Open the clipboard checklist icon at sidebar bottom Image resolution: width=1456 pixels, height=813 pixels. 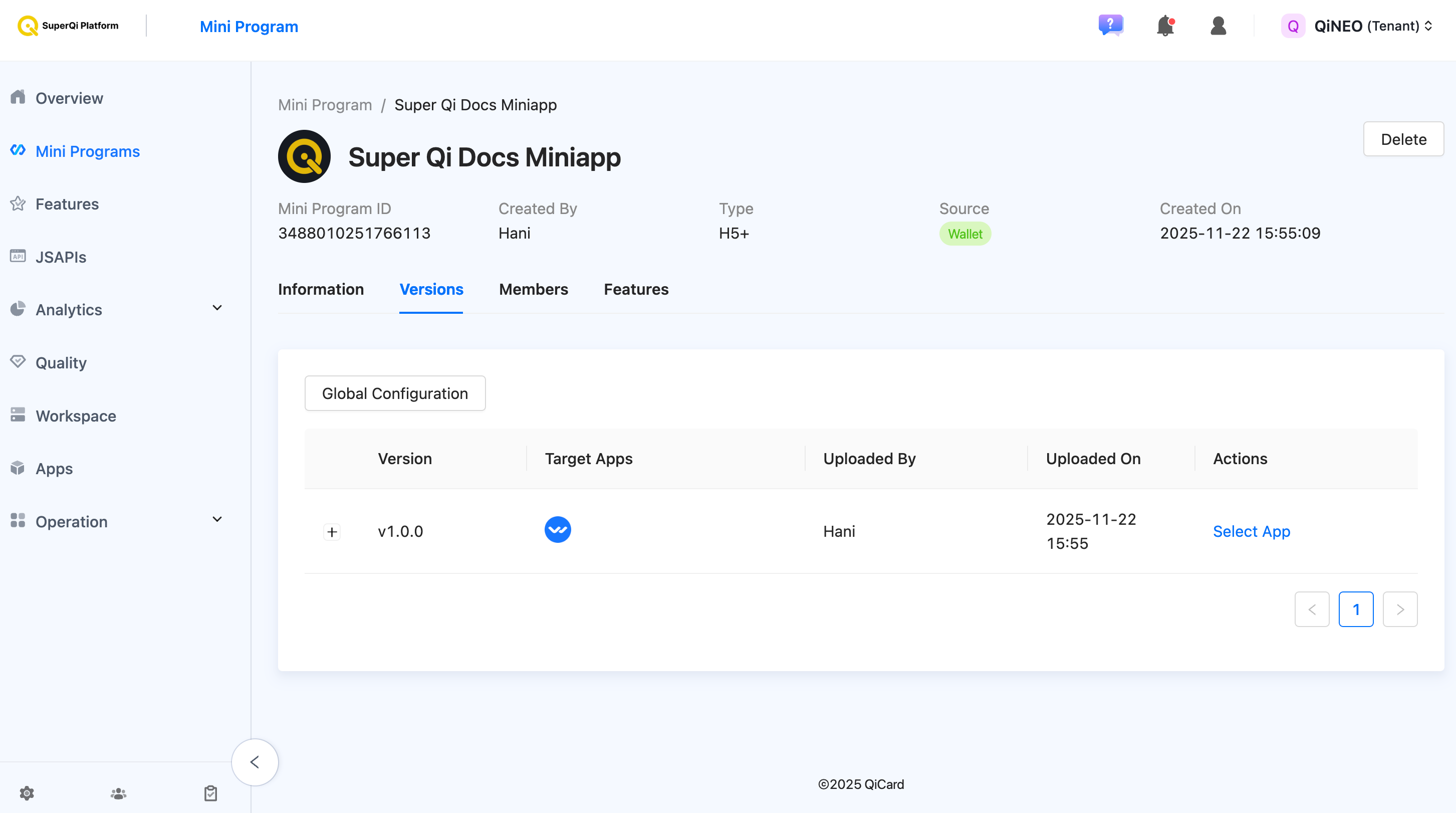(210, 794)
